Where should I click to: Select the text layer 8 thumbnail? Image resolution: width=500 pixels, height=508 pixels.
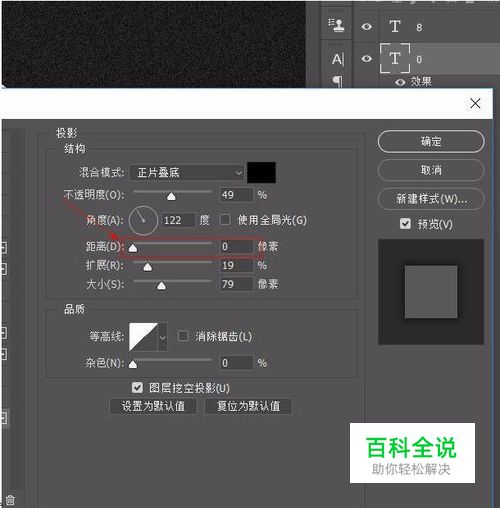coord(395,26)
